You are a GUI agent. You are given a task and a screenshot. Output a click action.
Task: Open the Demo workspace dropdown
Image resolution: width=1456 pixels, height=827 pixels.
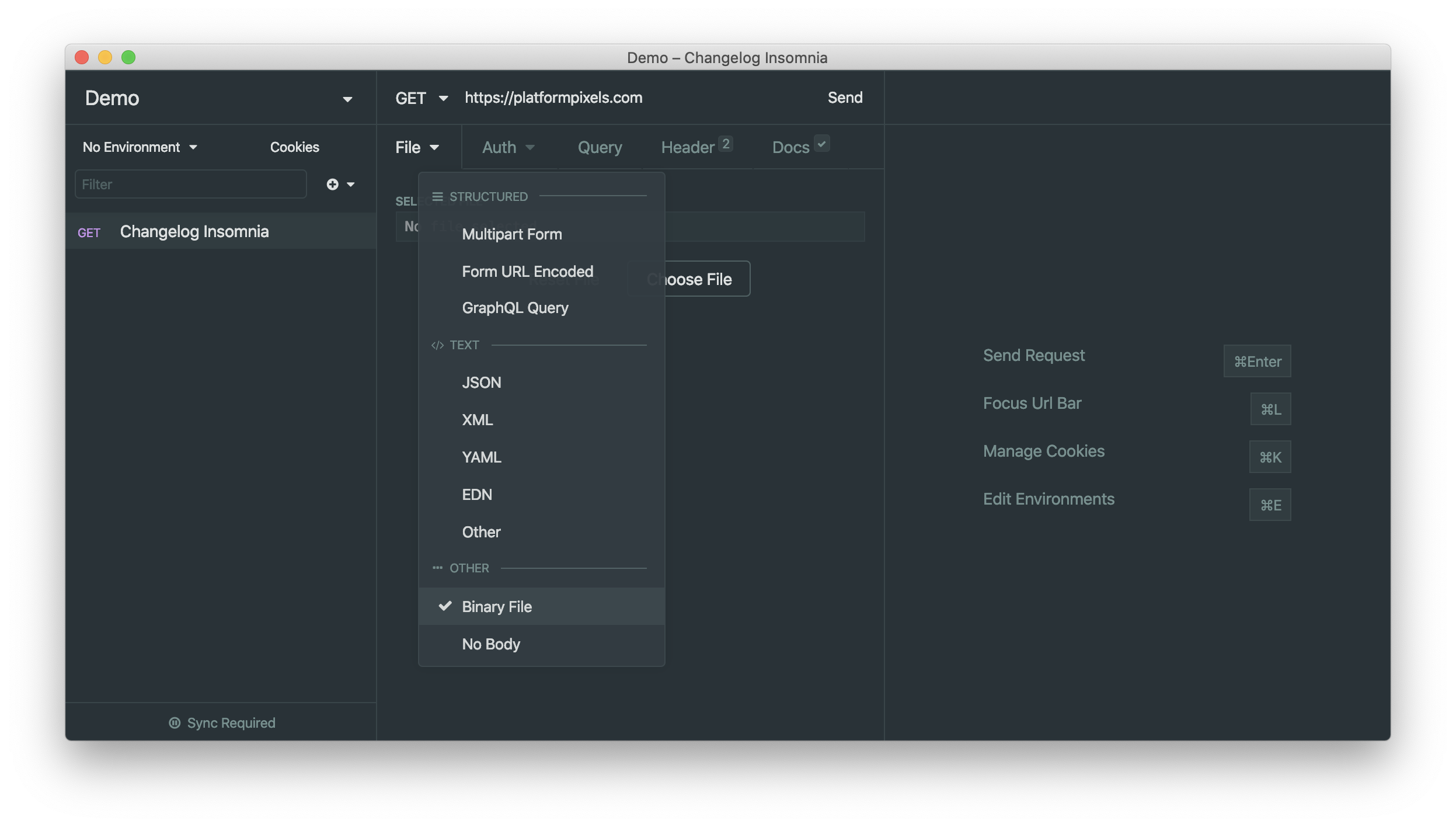click(x=222, y=98)
